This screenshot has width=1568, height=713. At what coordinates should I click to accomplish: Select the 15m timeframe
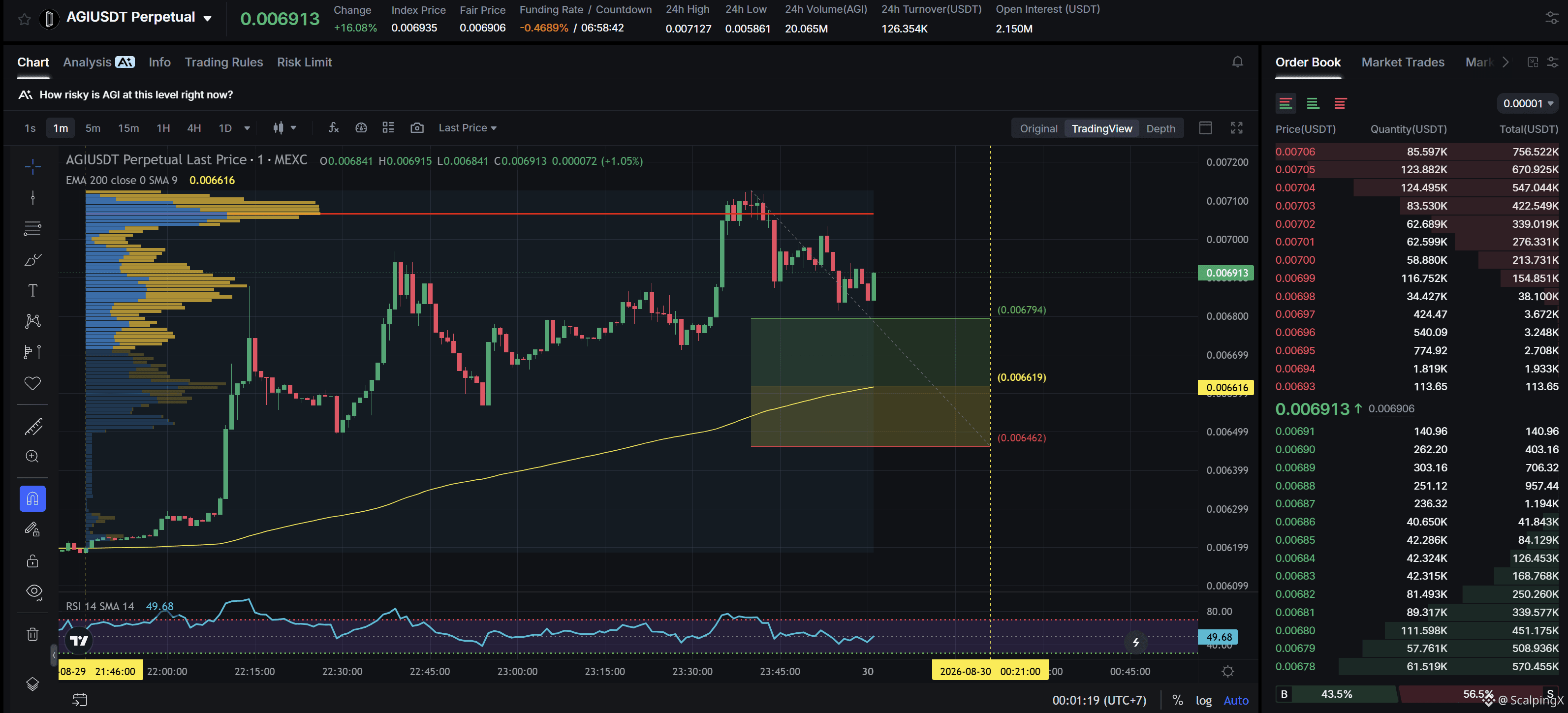[128, 128]
